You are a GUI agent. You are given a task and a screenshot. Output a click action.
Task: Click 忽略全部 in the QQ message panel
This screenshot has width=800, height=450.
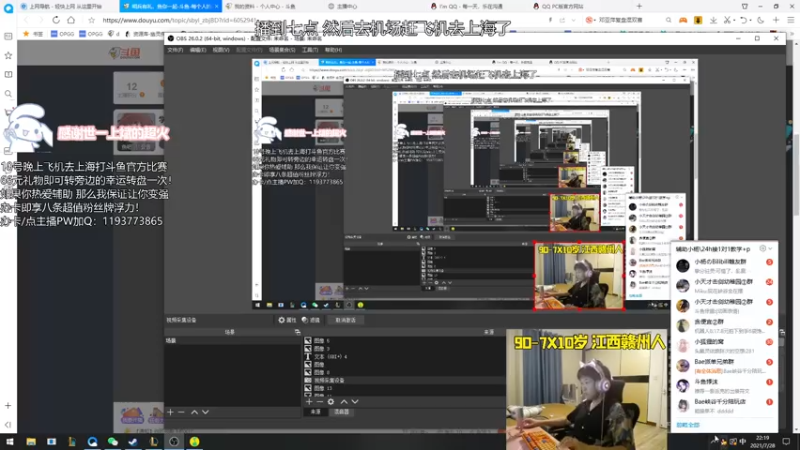coord(688,424)
